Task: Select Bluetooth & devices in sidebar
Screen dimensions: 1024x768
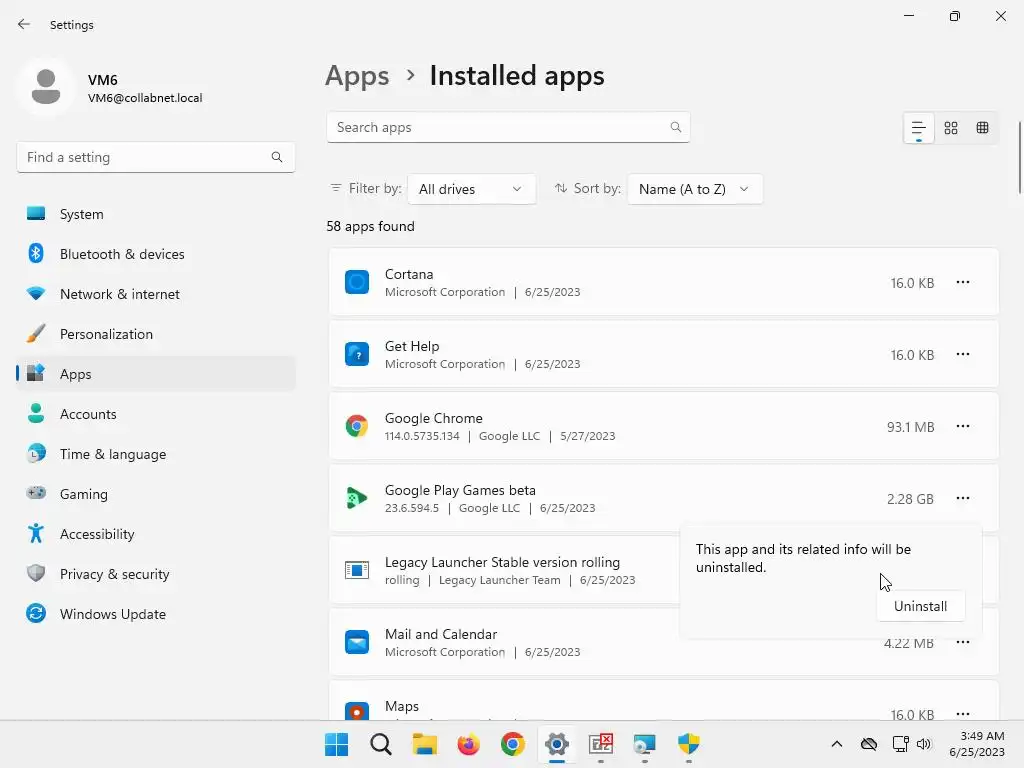Action: coord(122,254)
